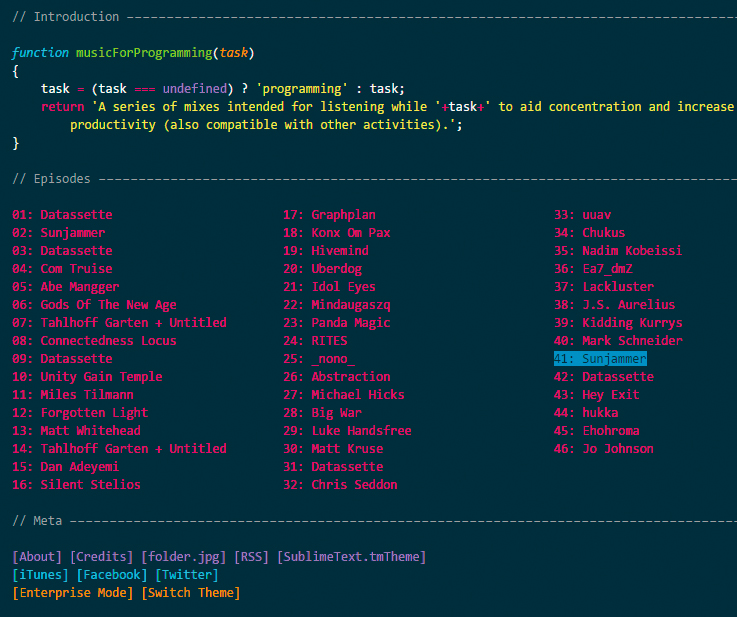
Task: Open episode 46: Jo Johnson
Action: point(603,449)
